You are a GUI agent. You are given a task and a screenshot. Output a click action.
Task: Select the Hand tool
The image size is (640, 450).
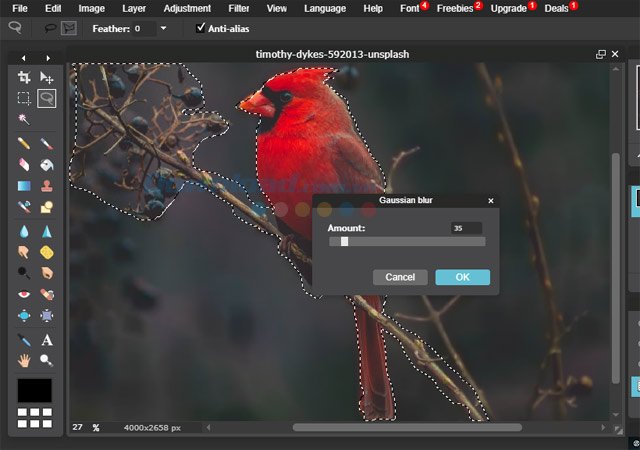point(24,360)
